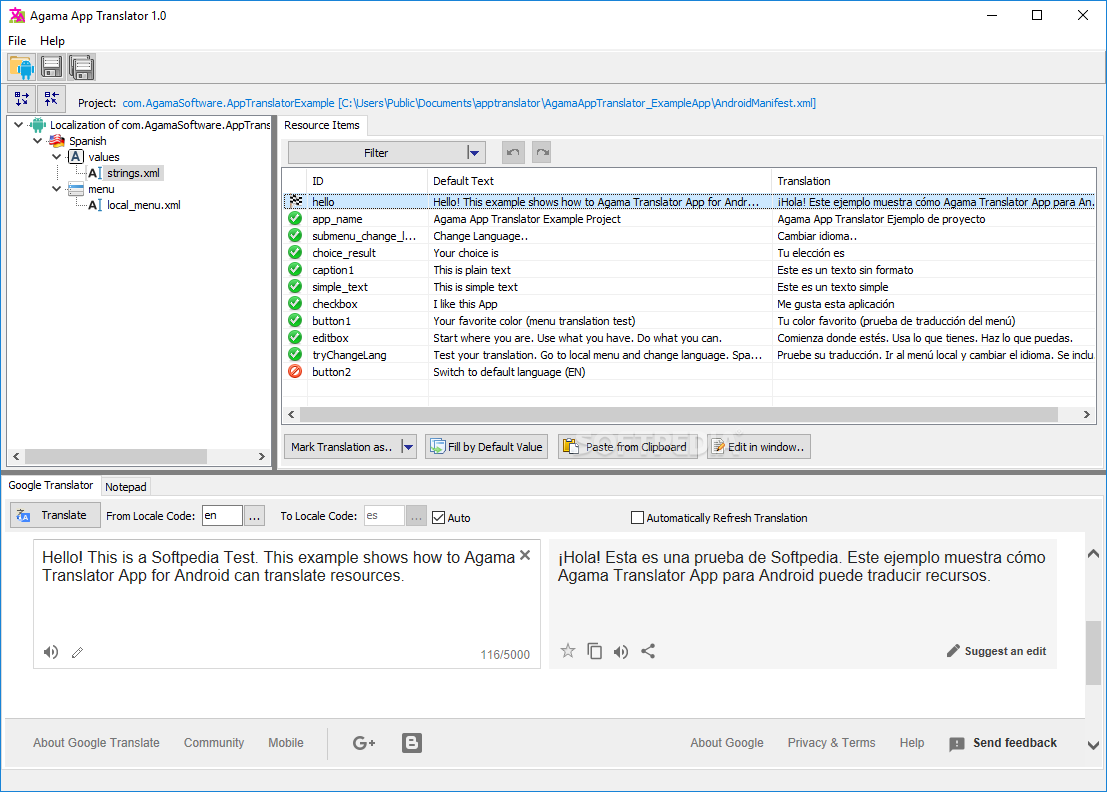Click red forbidden icon on button2 row
This screenshot has width=1107, height=792.
295,371
